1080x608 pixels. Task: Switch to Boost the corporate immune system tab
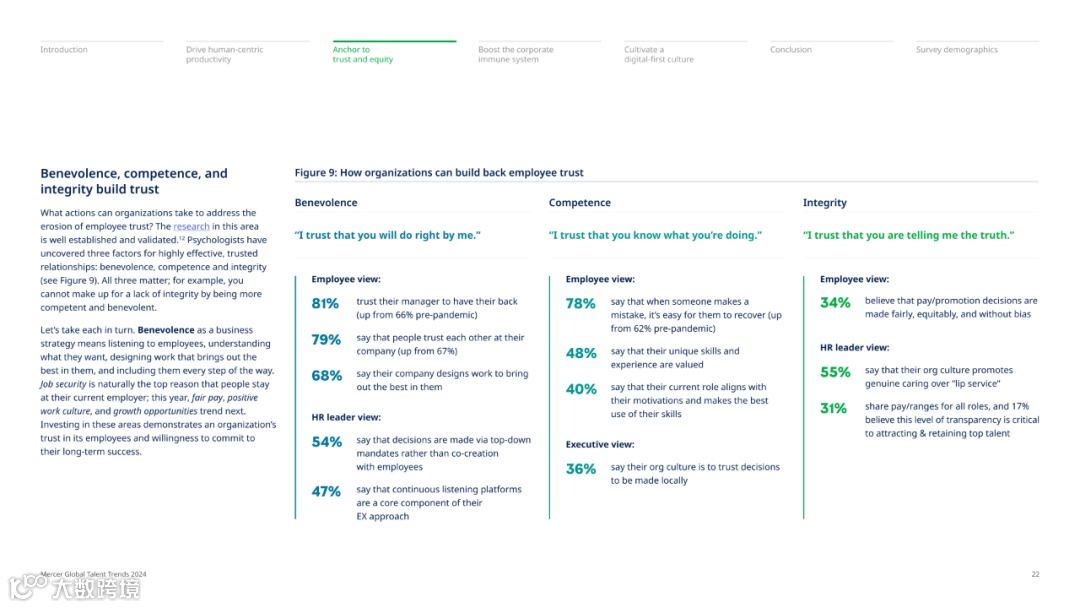515,54
